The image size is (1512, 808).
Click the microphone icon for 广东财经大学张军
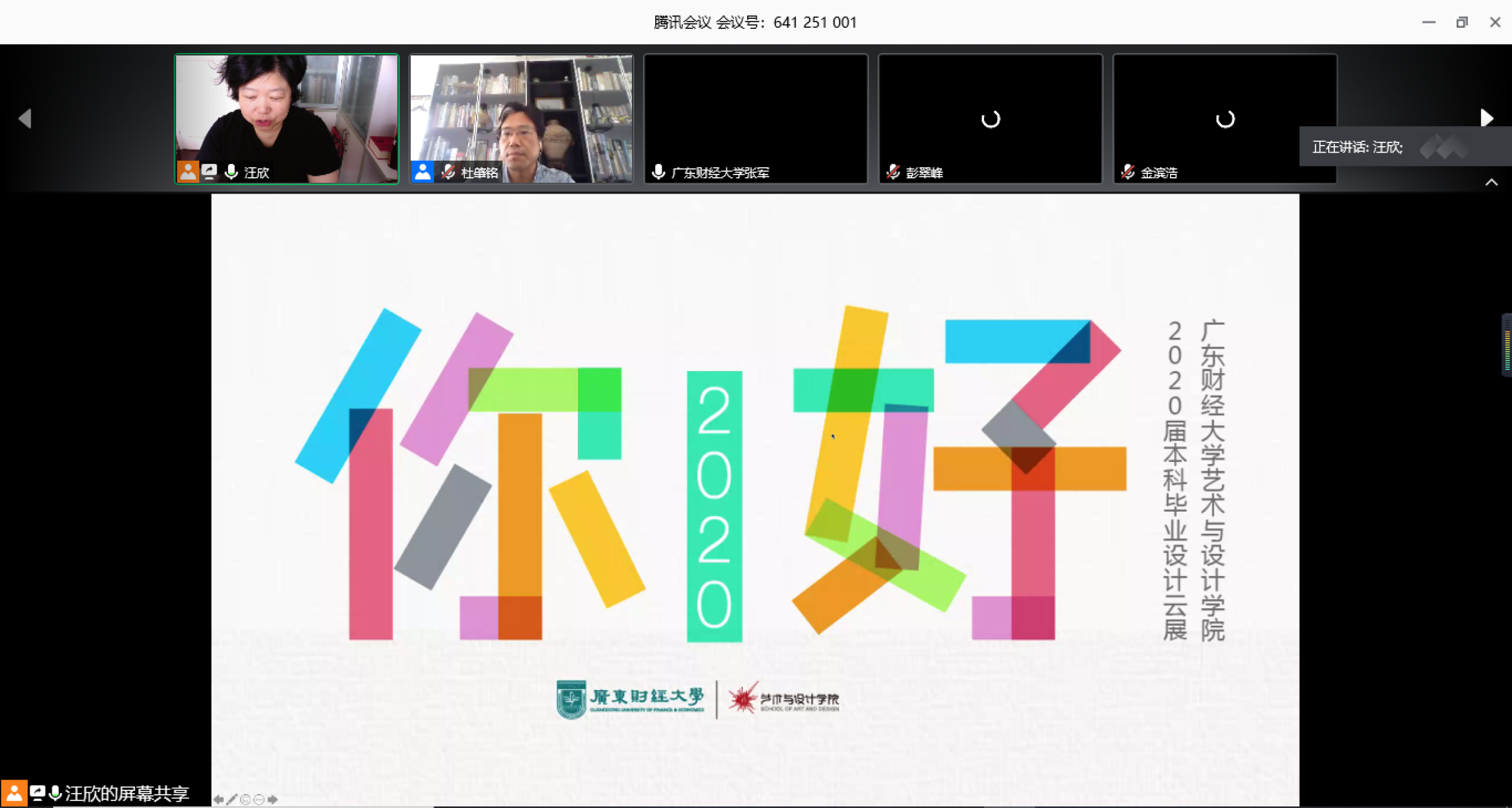click(658, 171)
